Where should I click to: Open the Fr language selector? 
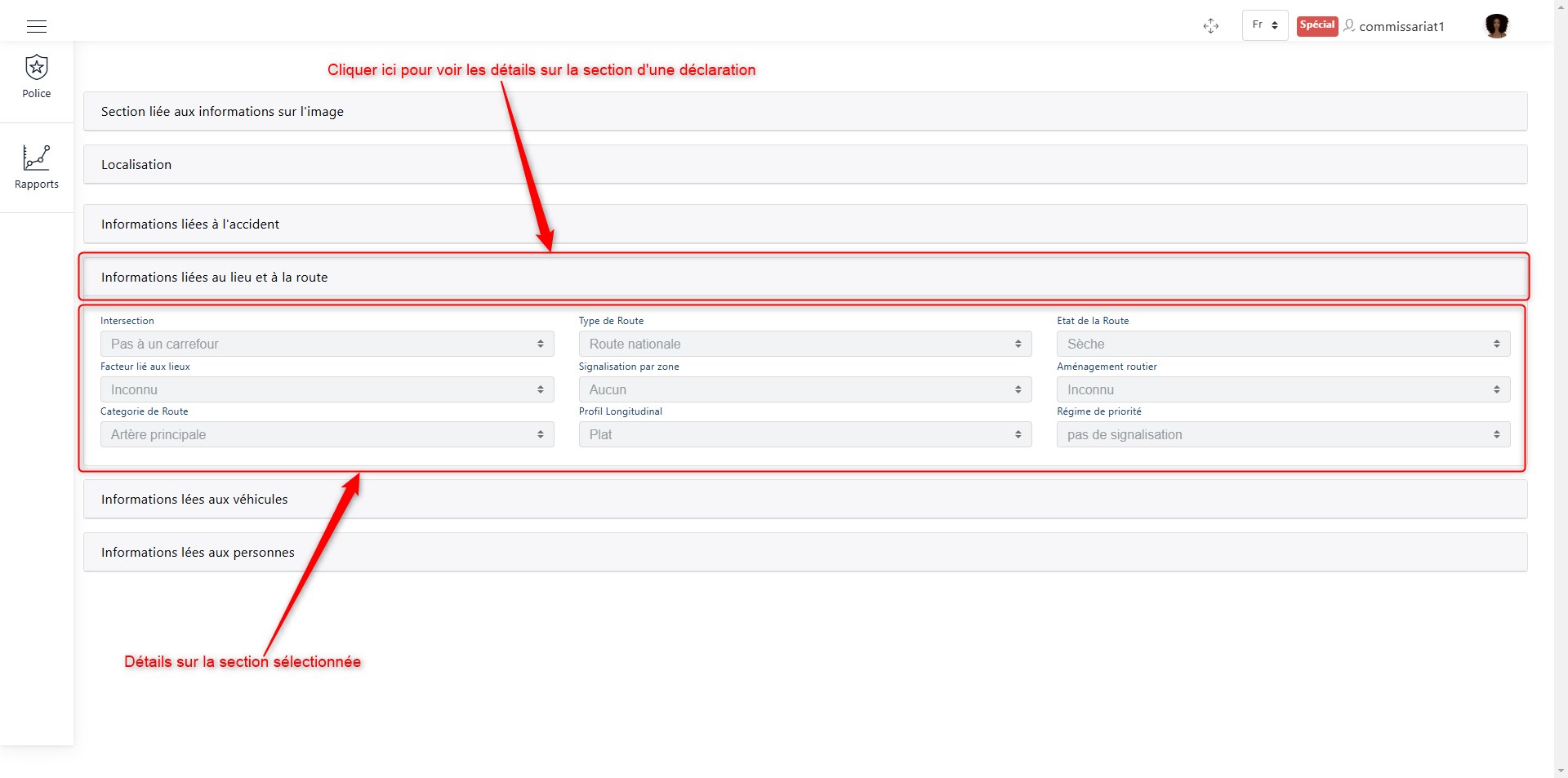point(1265,25)
